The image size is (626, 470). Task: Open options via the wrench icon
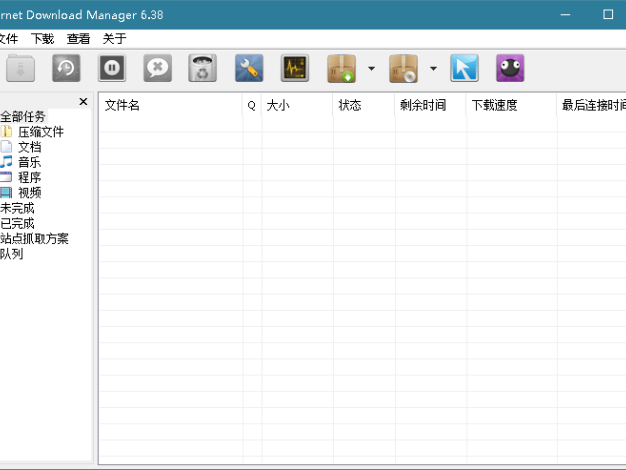(249, 68)
